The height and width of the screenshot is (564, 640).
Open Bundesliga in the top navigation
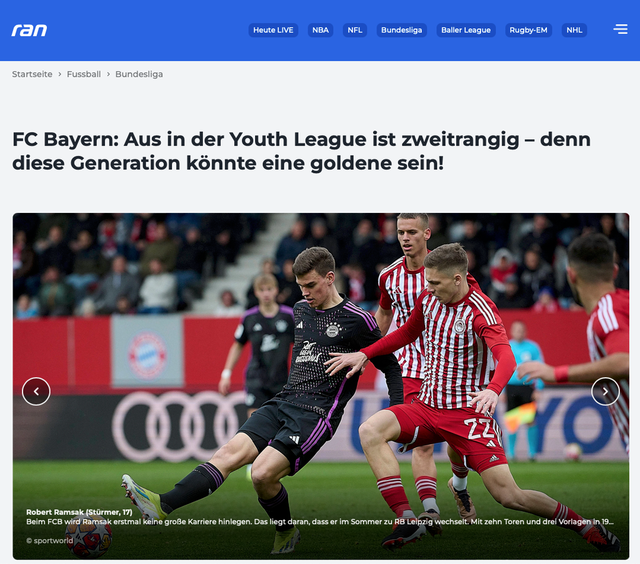pos(402,30)
